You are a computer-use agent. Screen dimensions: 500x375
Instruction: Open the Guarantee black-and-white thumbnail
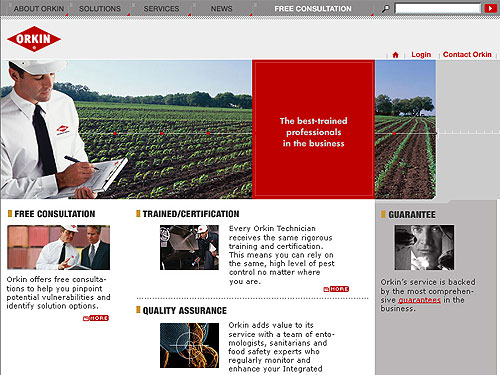tap(424, 247)
